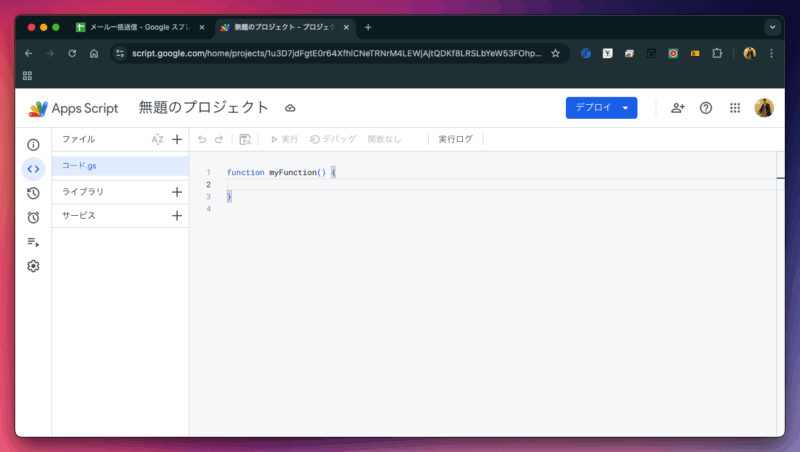Image resolution: width=800 pixels, height=452 pixels.
Task: Click the share project person-add icon
Action: pyautogui.click(x=678, y=108)
